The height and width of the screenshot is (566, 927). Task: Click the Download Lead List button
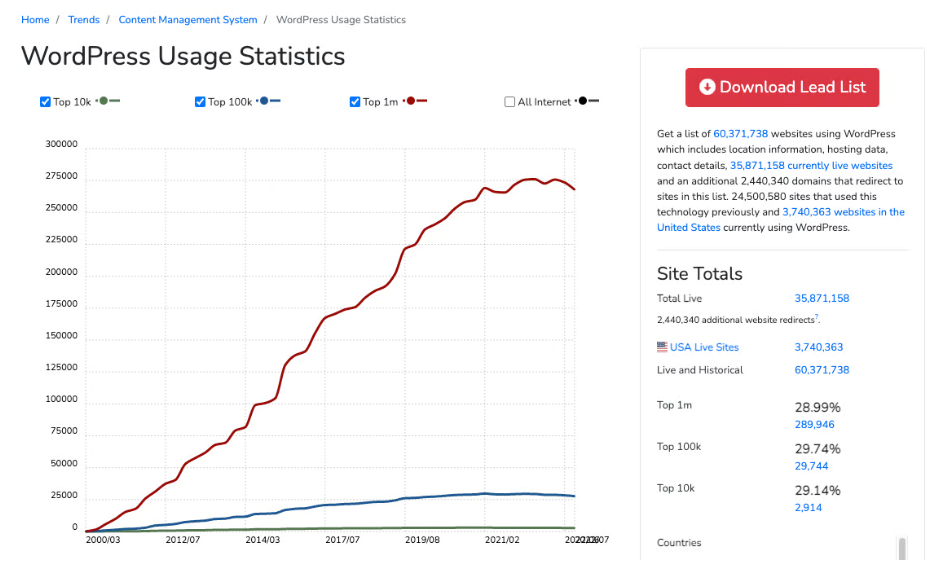[x=782, y=87]
